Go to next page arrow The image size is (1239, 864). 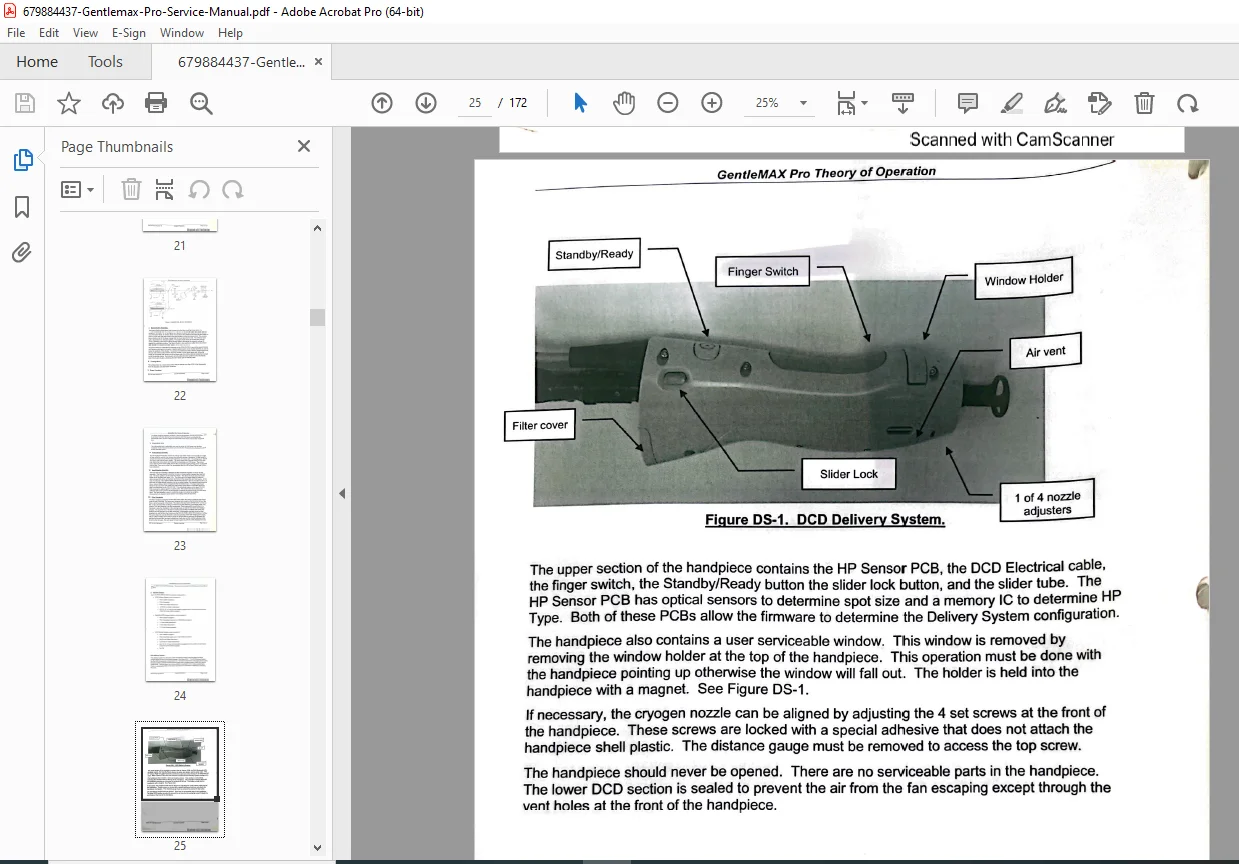click(x=426, y=103)
